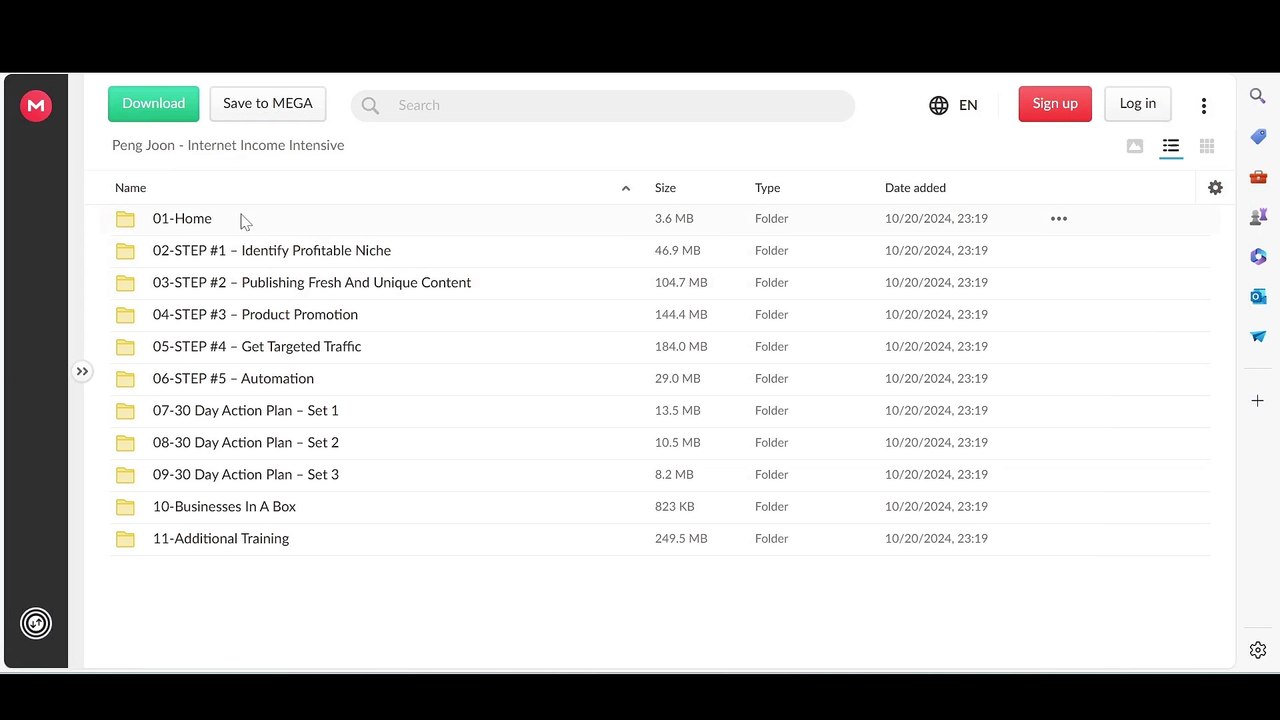Click the folder icon for 05-STEP #4
The width and height of the screenshot is (1280, 720).
tap(125, 347)
